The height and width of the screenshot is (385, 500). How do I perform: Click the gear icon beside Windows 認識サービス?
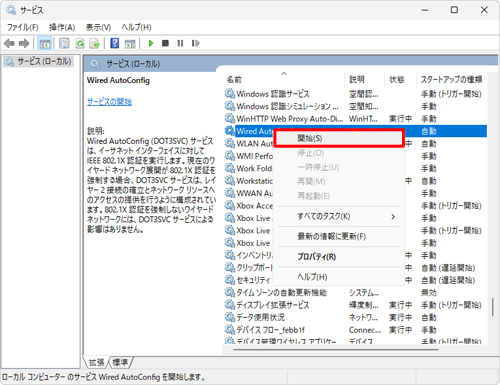click(230, 94)
